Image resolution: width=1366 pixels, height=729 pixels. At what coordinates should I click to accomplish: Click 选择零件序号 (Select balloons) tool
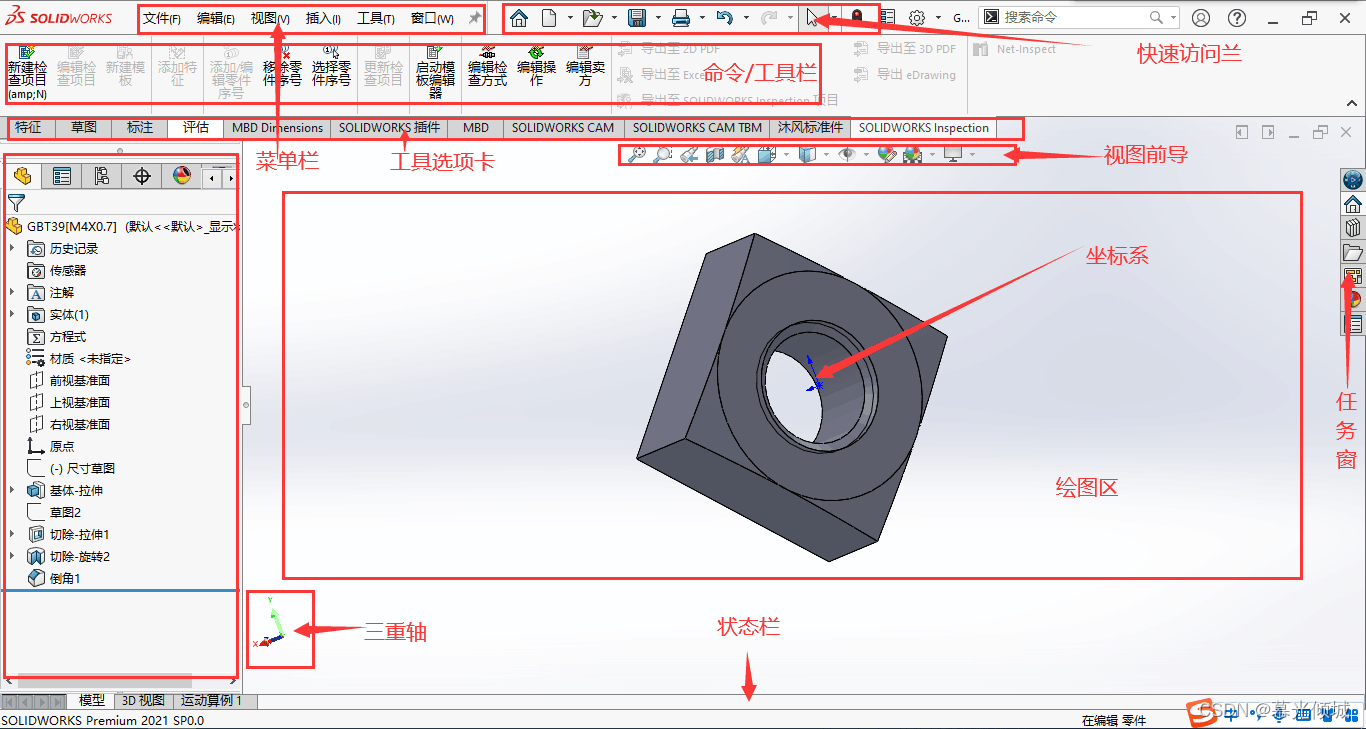click(331, 66)
